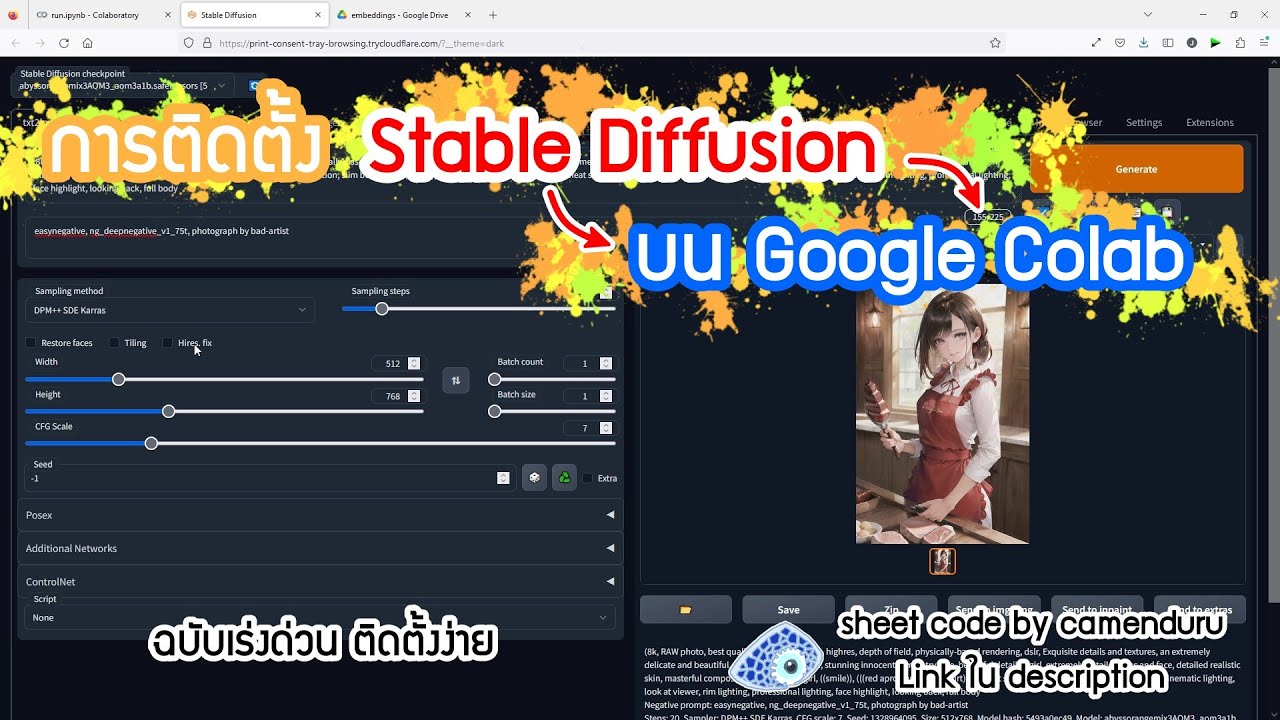Open the Firefox hamburger menu

pyautogui.click(x=1264, y=43)
